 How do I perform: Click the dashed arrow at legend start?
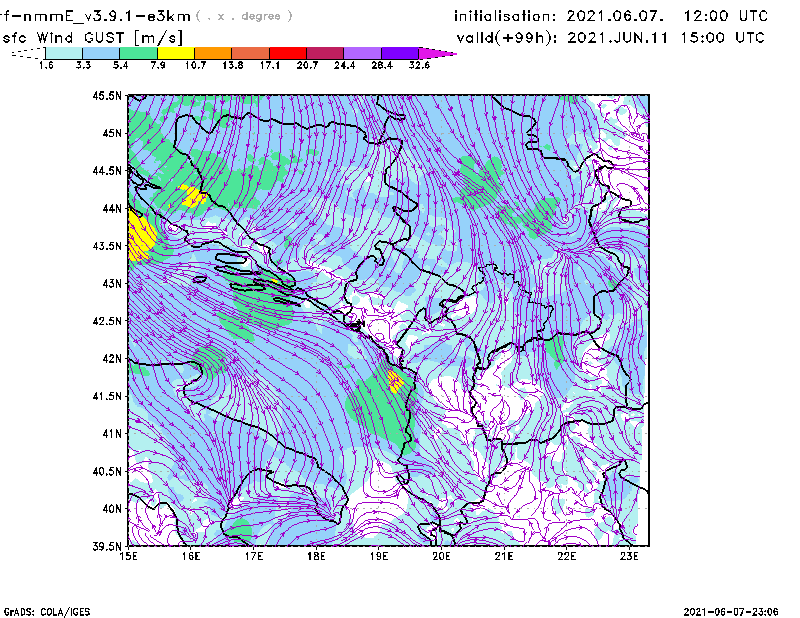pos(26,53)
